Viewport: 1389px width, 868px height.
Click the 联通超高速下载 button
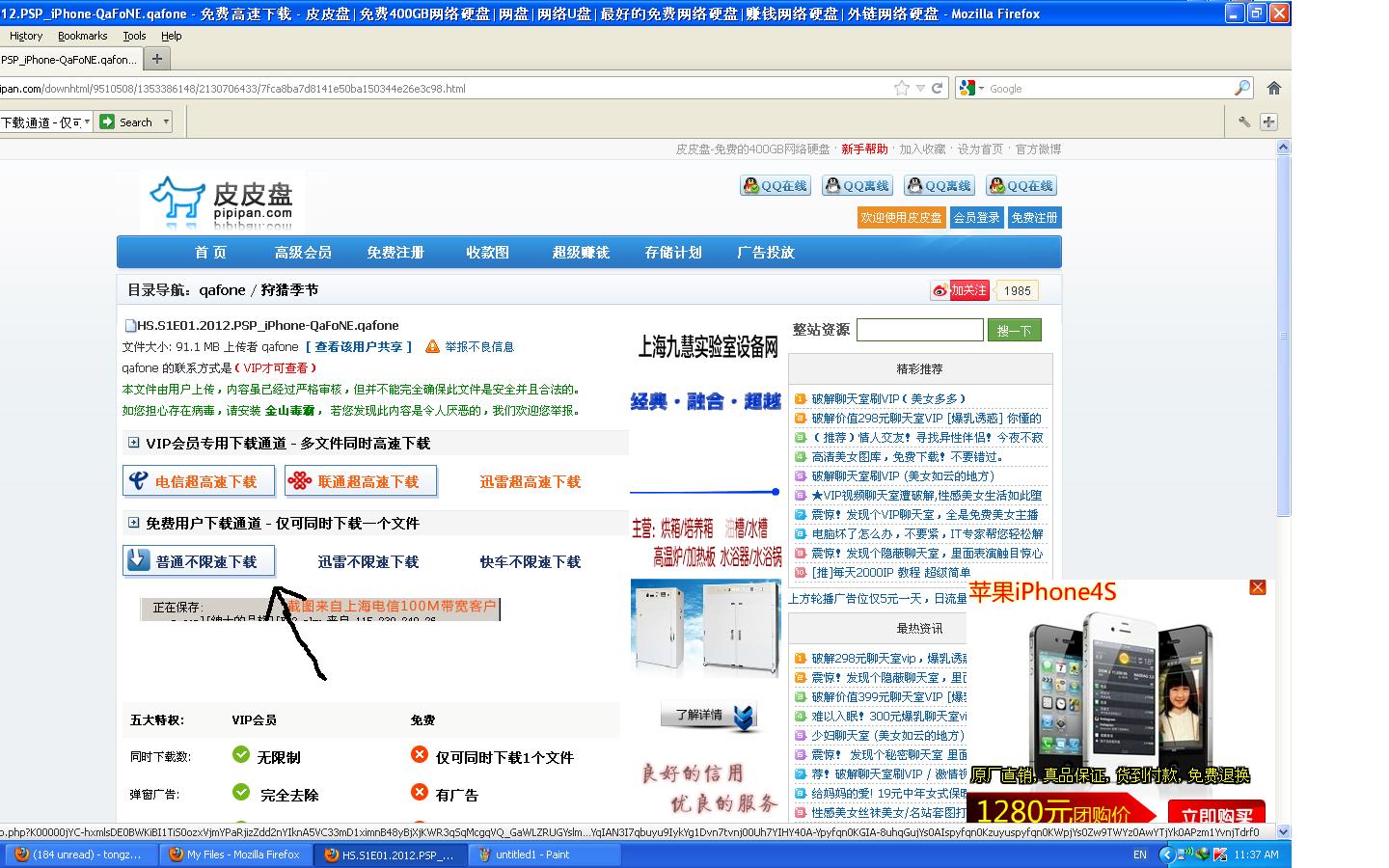[x=361, y=481]
